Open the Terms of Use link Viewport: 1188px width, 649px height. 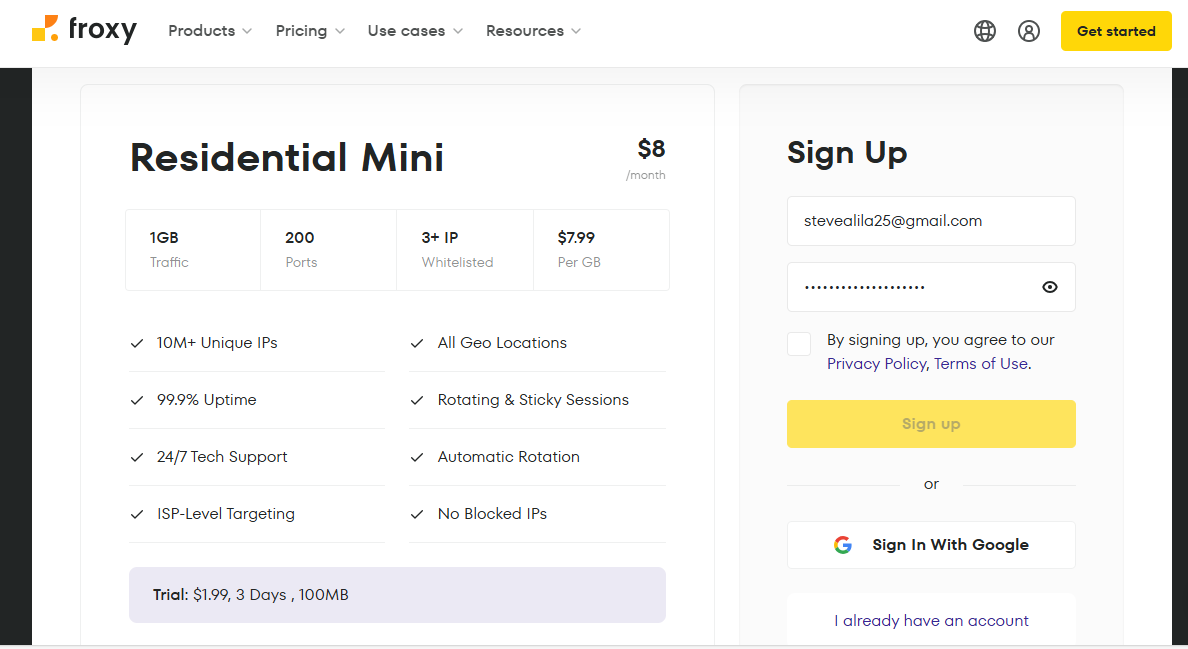980,364
